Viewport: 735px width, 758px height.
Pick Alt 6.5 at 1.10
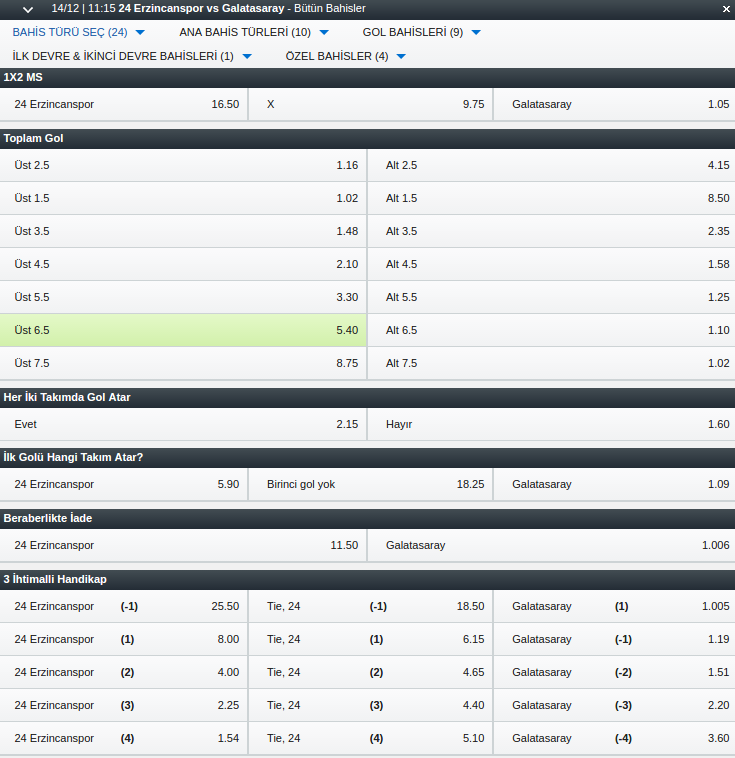pos(551,330)
